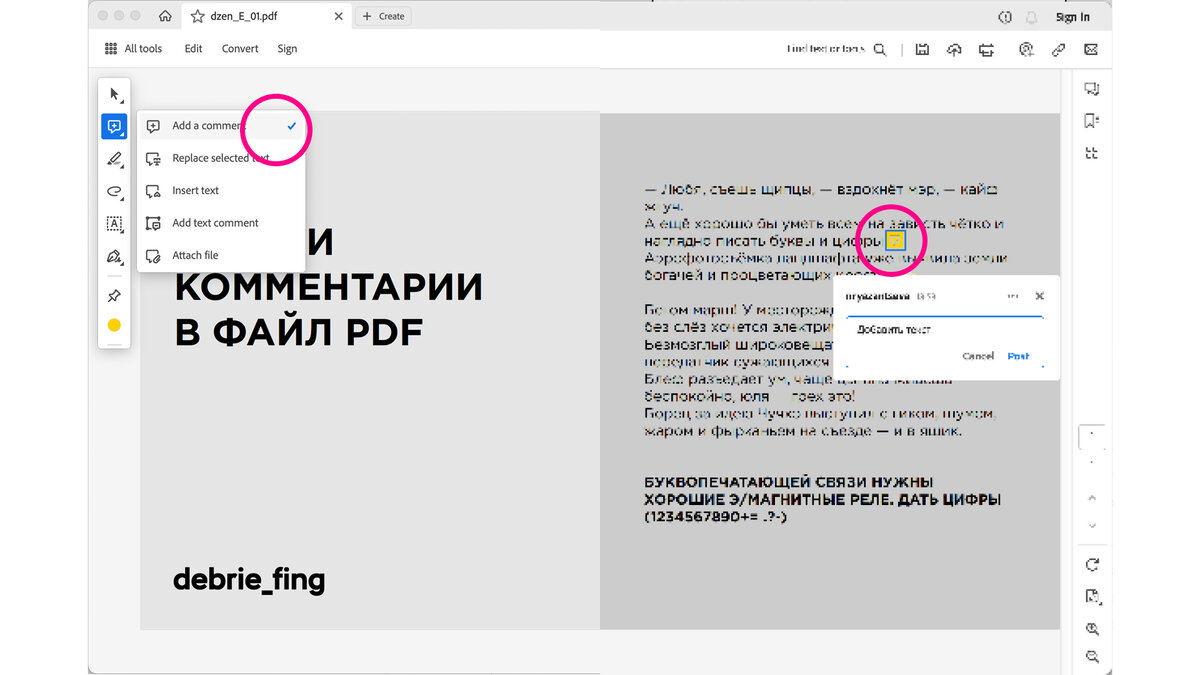Click the yellow color swatch

[x=114, y=325]
